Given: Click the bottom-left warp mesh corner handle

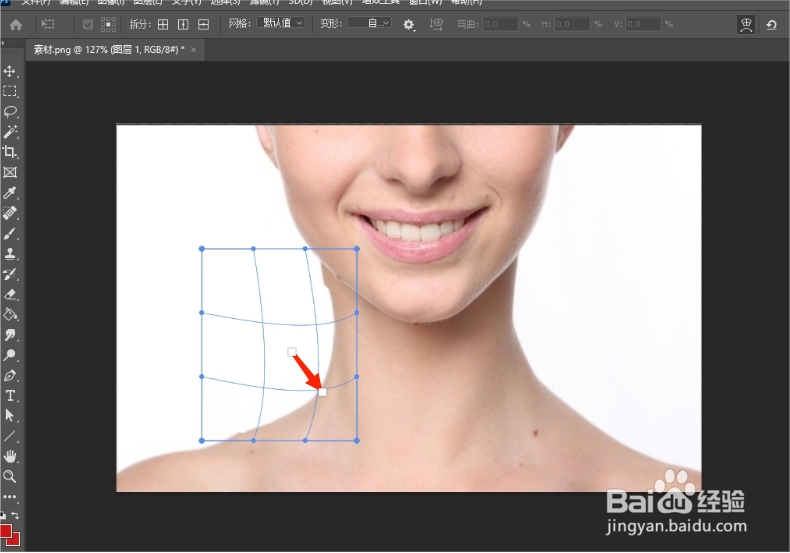Looking at the screenshot, I should click(202, 441).
